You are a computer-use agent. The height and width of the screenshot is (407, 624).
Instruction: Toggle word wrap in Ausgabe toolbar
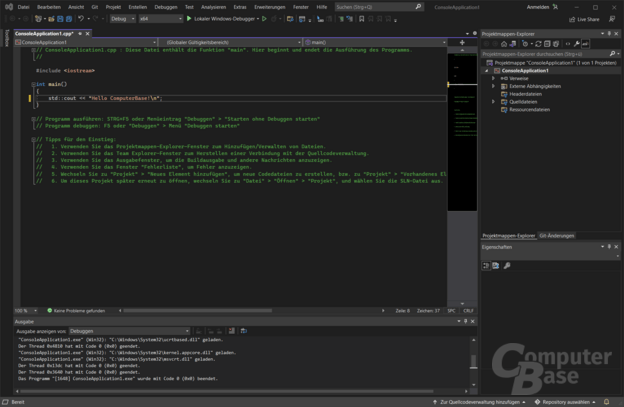coord(244,331)
